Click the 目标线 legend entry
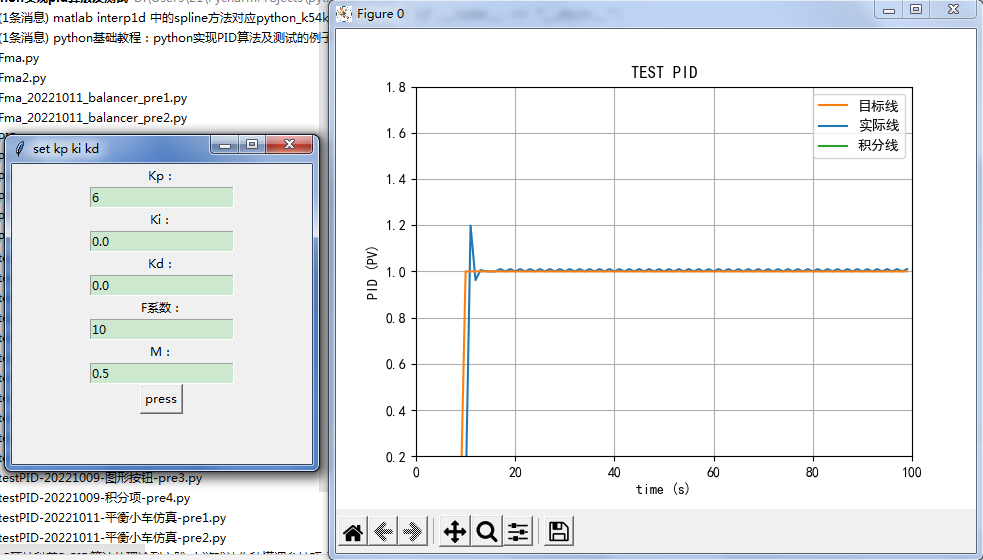The width and height of the screenshot is (983, 560). click(877, 106)
